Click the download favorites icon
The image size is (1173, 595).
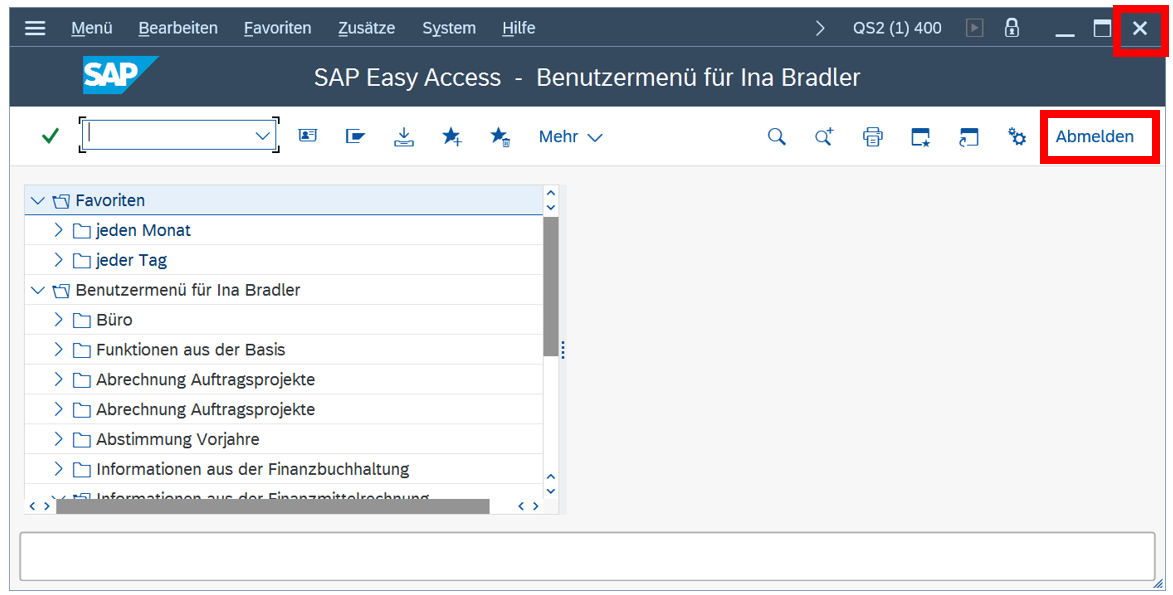pos(403,137)
